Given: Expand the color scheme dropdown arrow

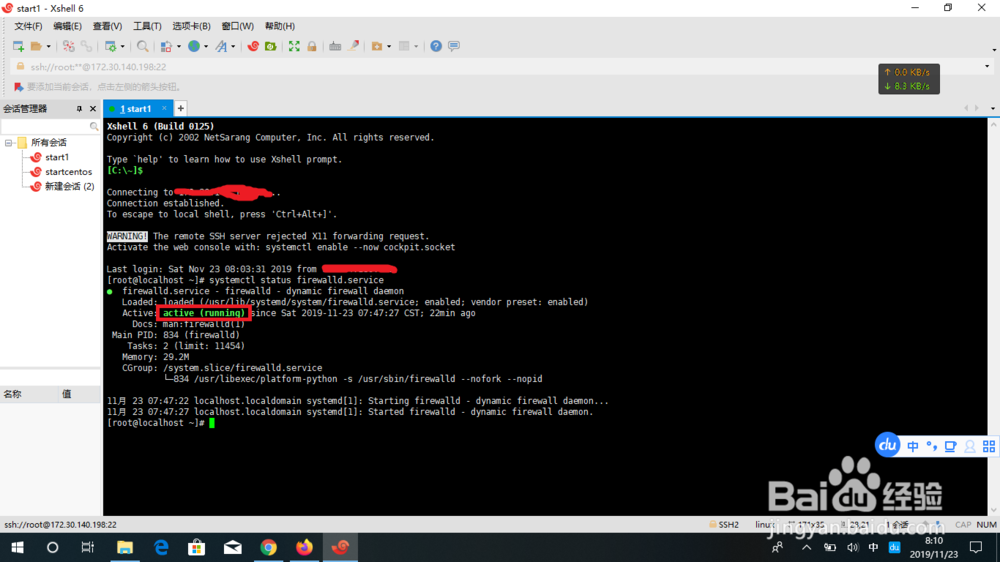Looking at the screenshot, I should click(179, 46).
